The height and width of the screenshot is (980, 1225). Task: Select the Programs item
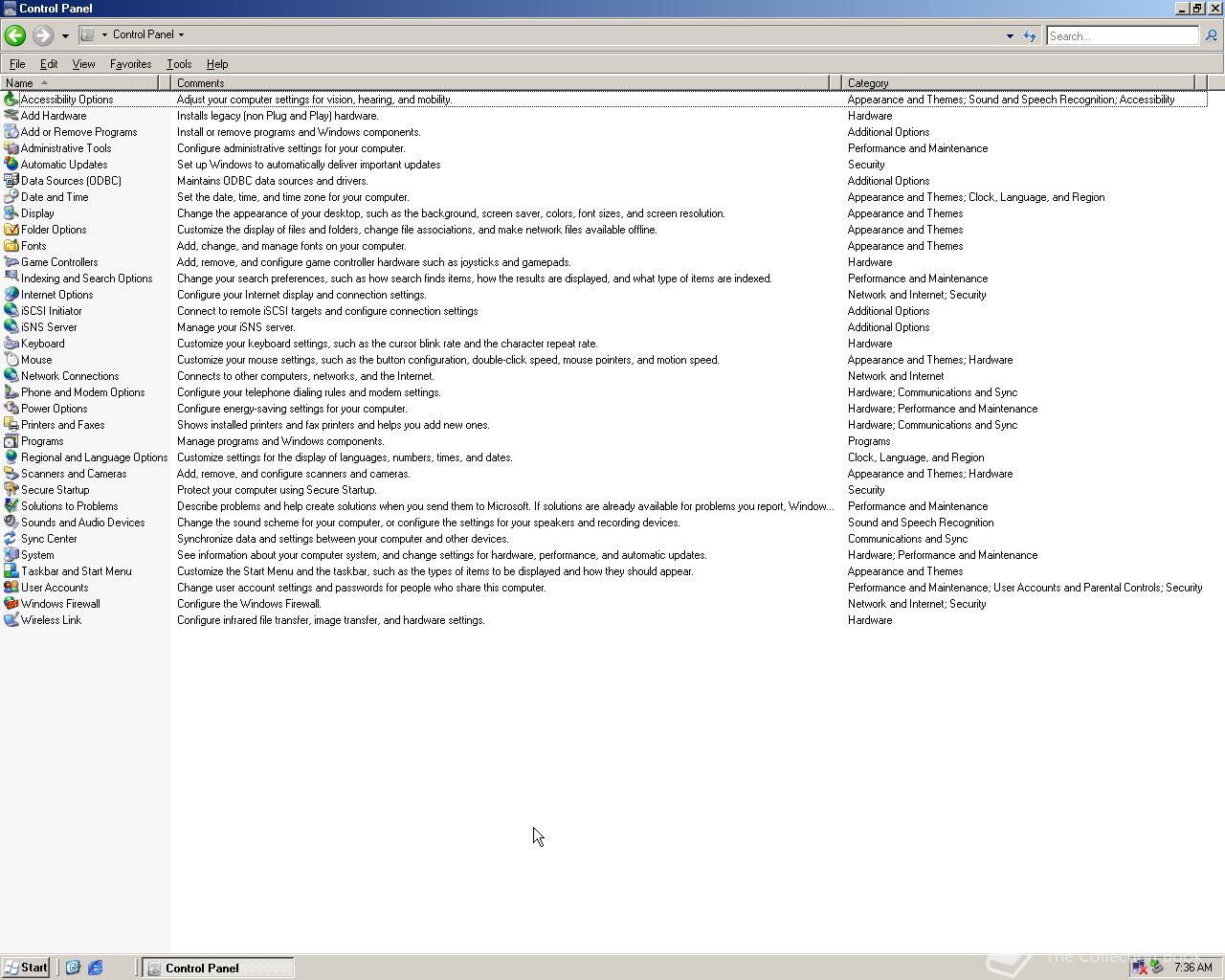[33, 441]
